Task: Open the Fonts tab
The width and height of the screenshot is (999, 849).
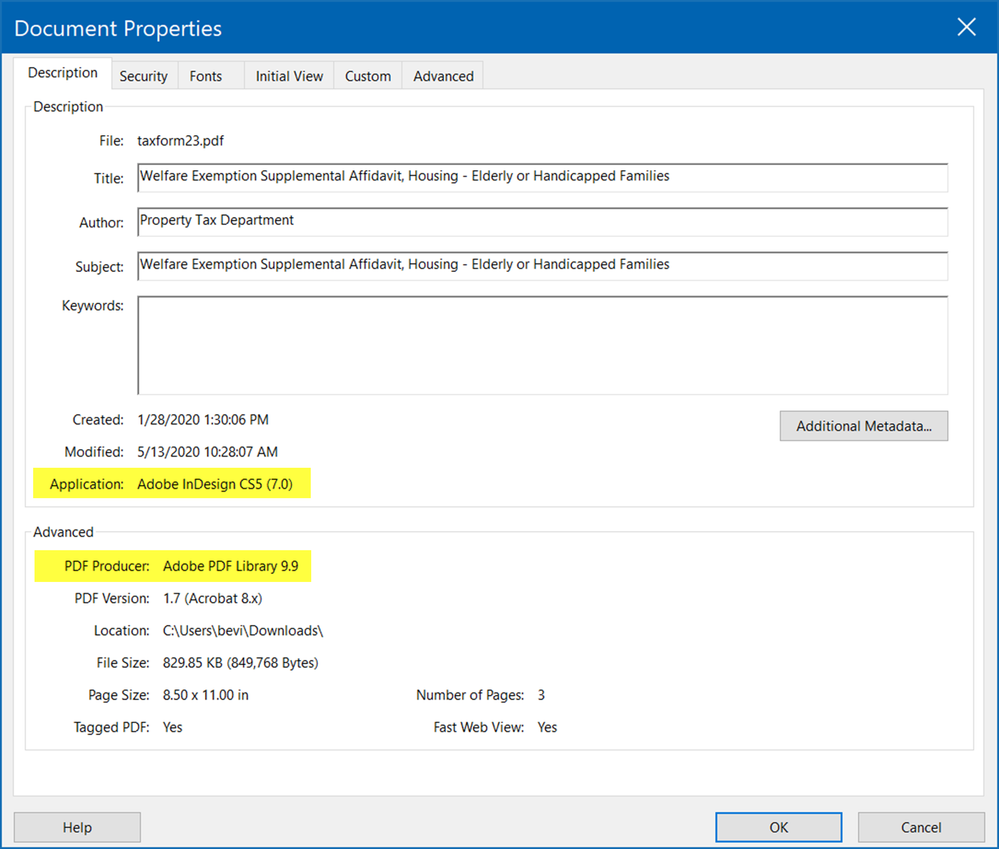Action: 205,75
